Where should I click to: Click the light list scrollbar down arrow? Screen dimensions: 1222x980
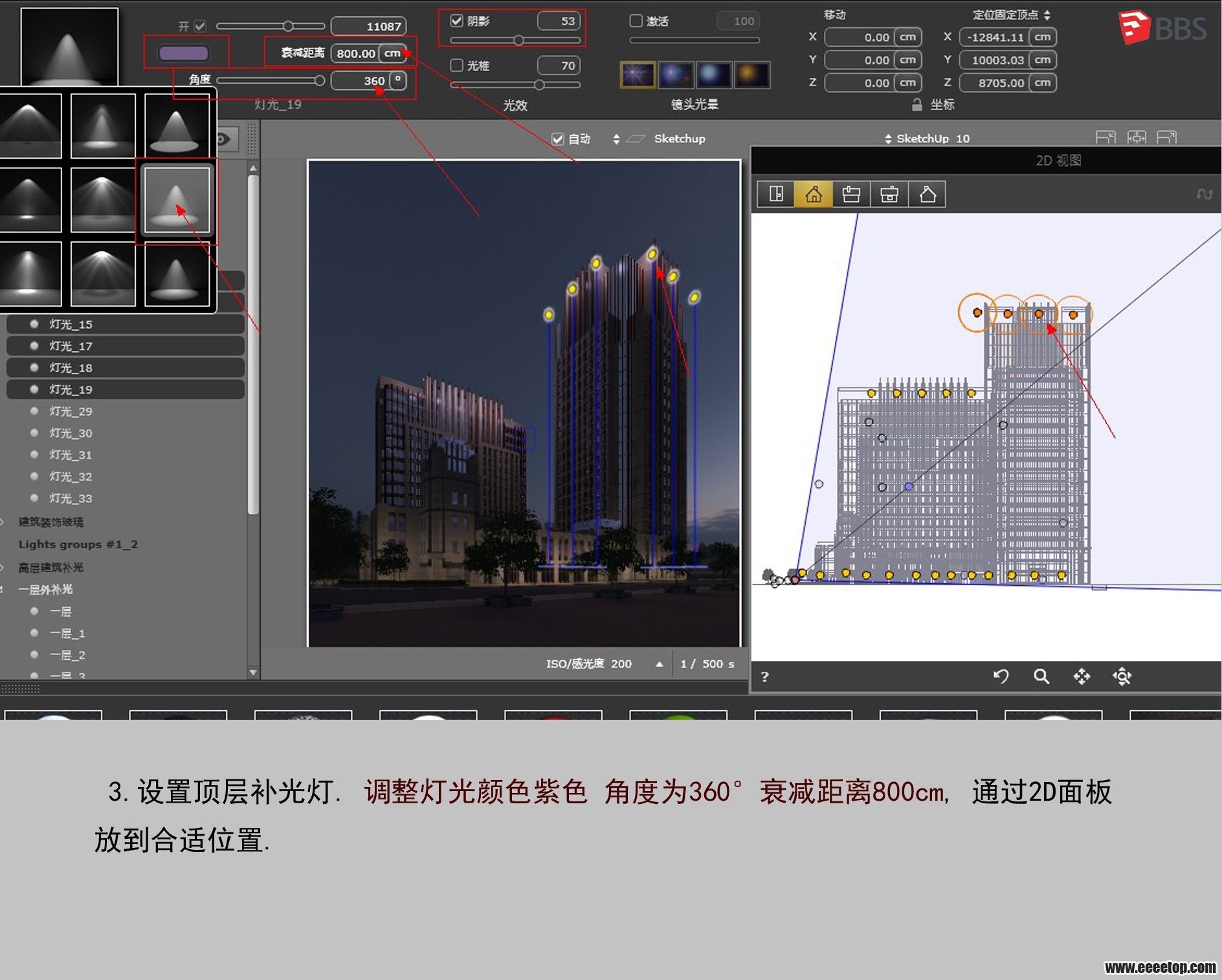click(x=253, y=673)
